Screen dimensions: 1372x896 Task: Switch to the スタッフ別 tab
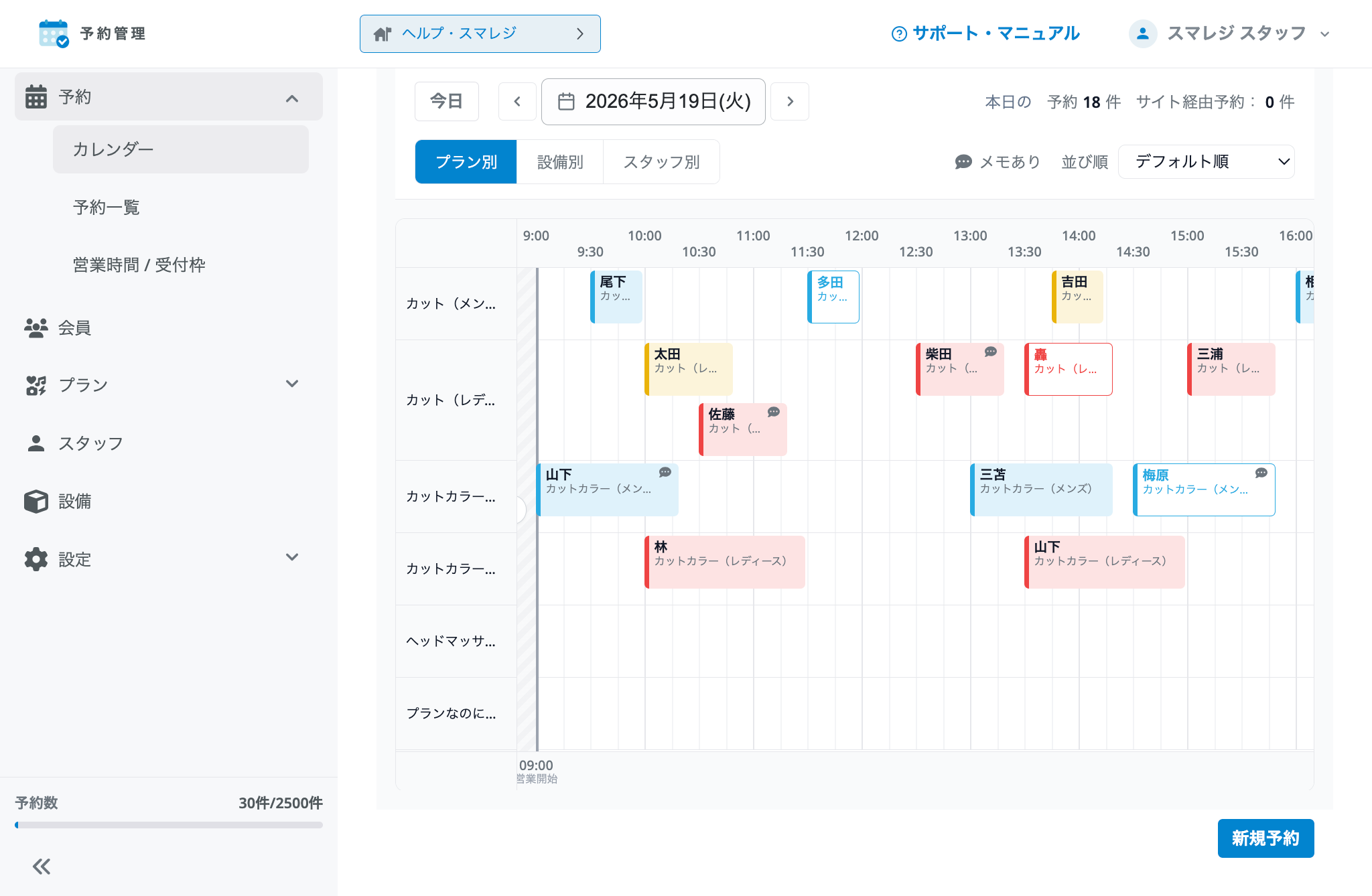click(661, 162)
